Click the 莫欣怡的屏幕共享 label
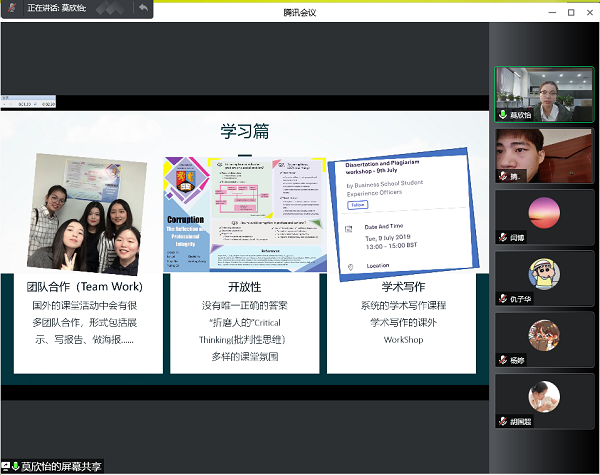The width and height of the screenshot is (600, 475). (x=62, y=467)
